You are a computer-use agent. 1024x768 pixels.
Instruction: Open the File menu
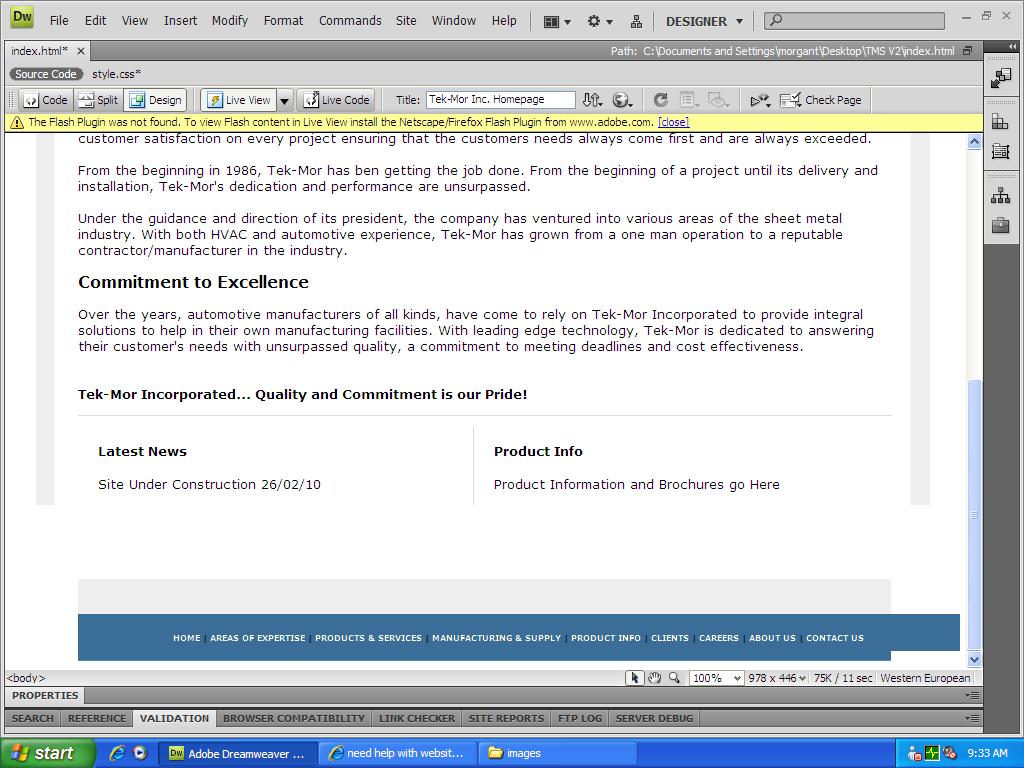59,21
